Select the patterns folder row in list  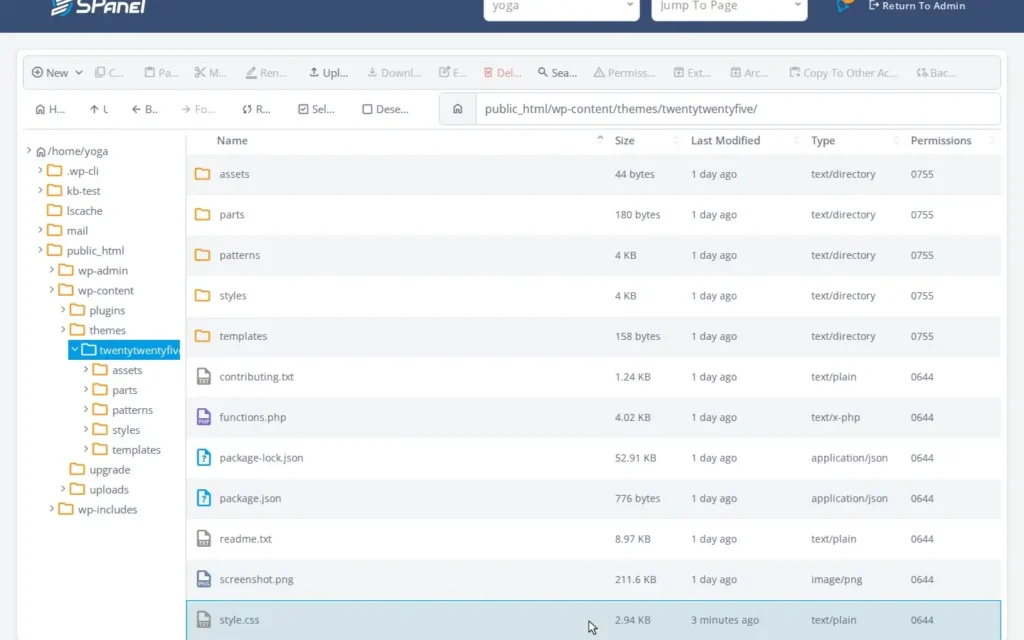point(593,255)
